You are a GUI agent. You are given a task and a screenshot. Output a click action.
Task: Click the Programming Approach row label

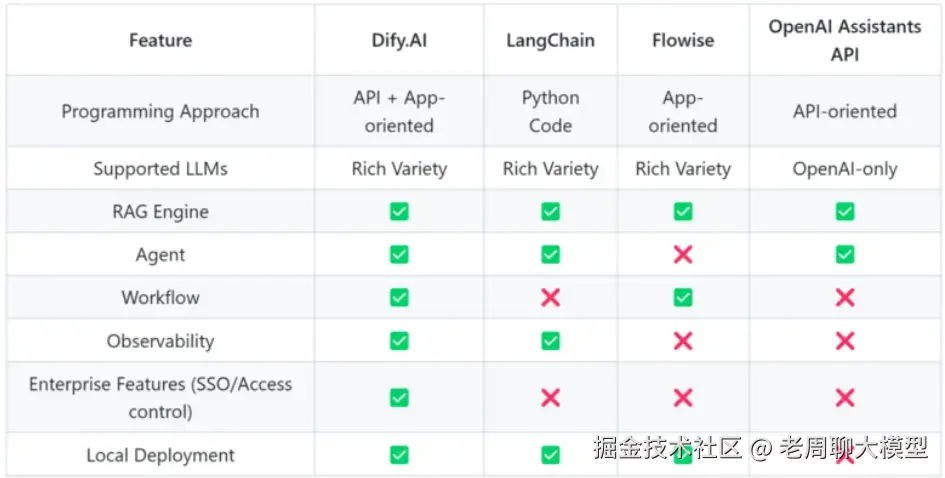(x=160, y=112)
